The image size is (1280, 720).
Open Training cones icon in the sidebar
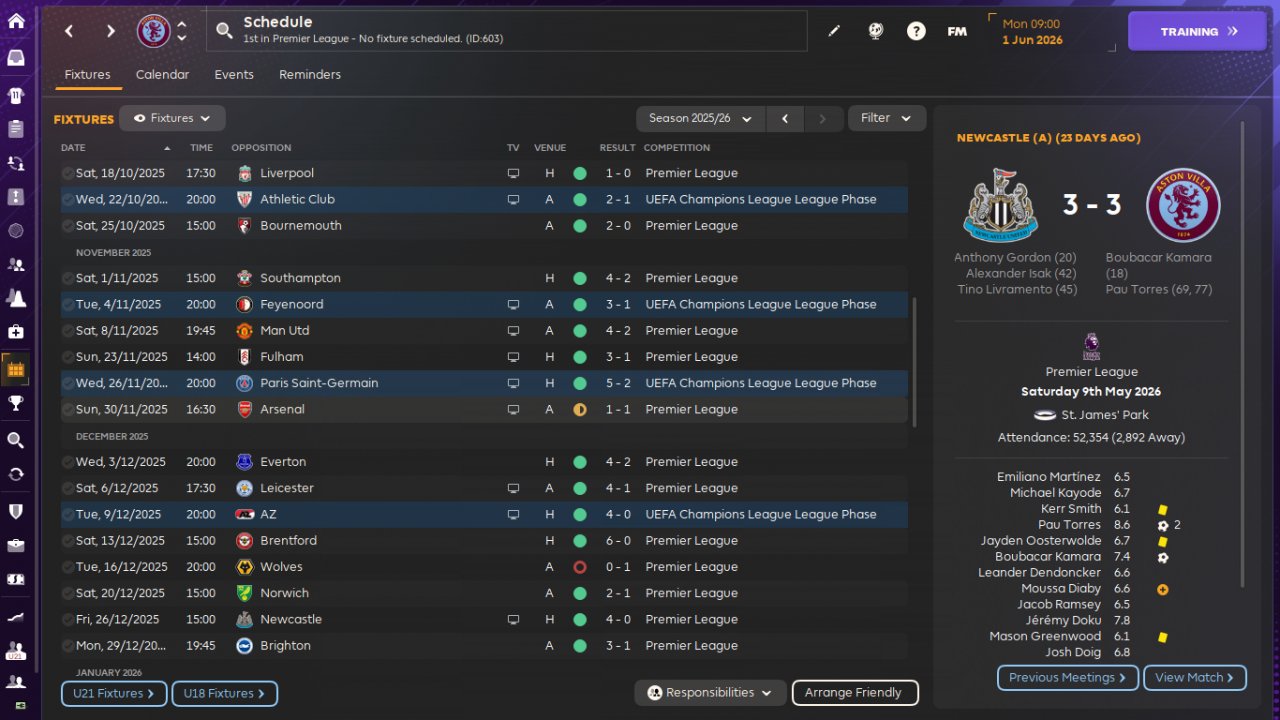pos(16,297)
